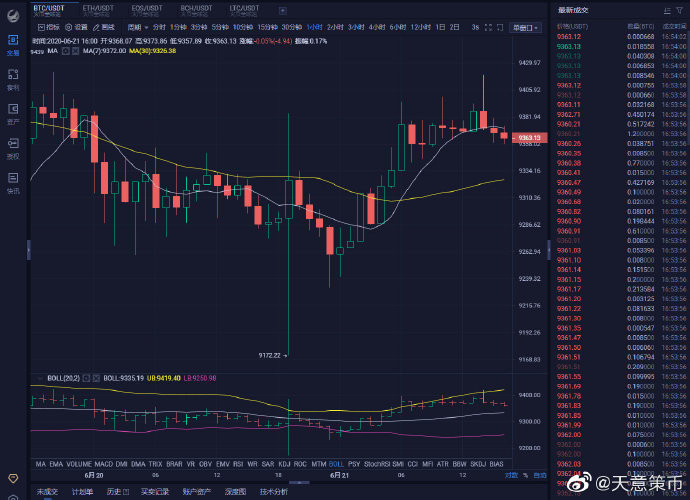Switch to the 深度图 depth chart tab
This screenshot has height=500, width=690.
(235, 492)
